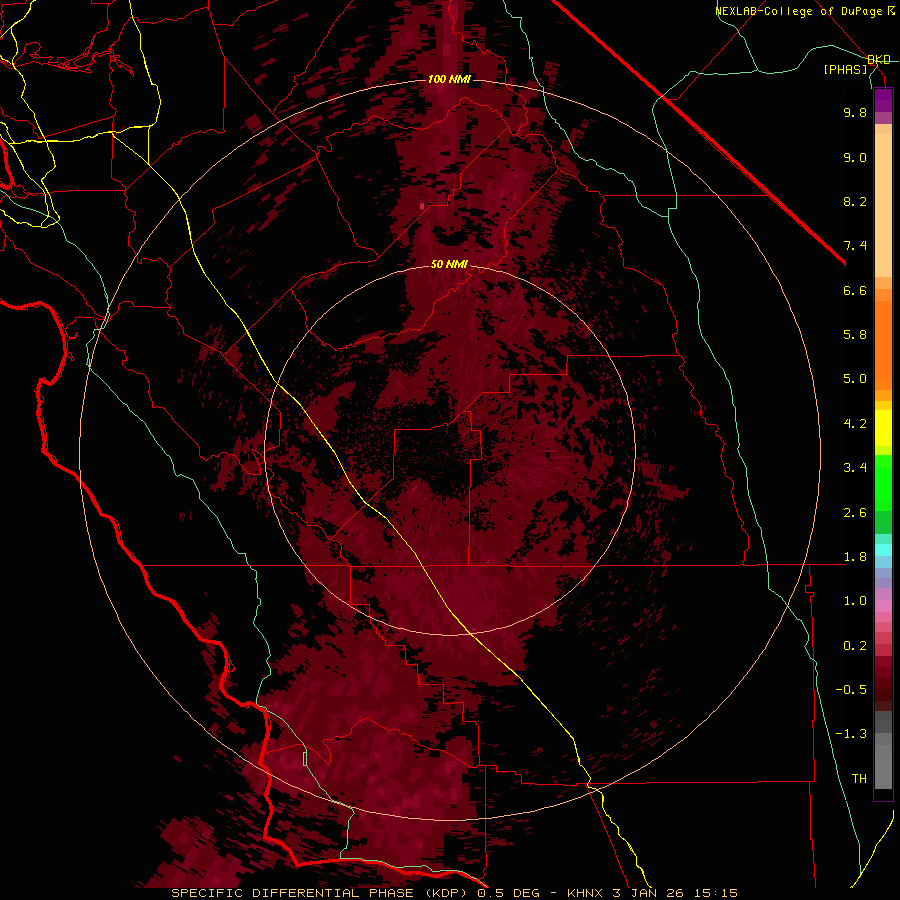Pick the light peach band on the color bar
The image size is (900, 900).
click(883, 205)
